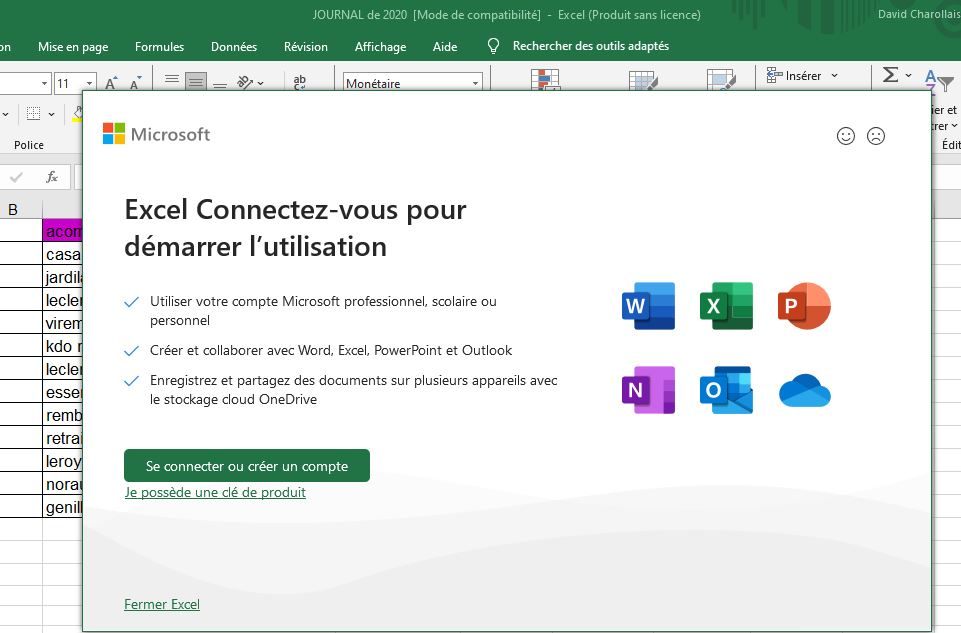The image size is (961, 633).
Task: Click the OneNote app icon
Action: point(648,390)
